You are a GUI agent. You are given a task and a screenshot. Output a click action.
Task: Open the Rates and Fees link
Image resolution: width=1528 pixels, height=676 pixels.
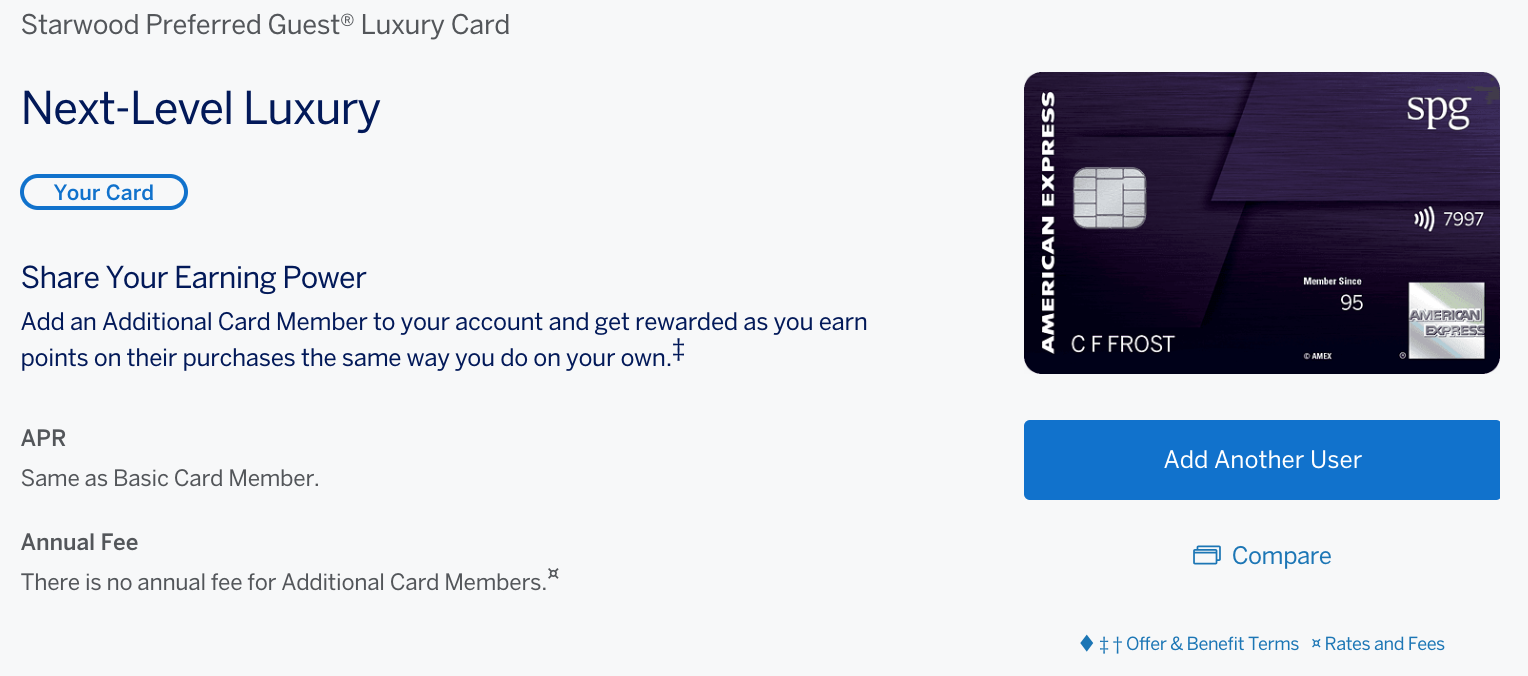(1384, 644)
